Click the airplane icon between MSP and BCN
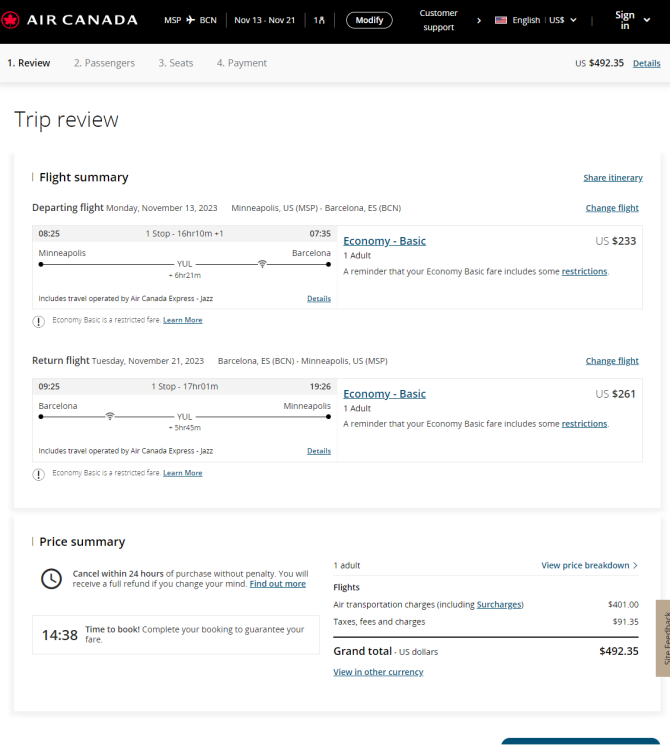Image resolution: width=670 pixels, height=745 pixels. tap(191, 20)
